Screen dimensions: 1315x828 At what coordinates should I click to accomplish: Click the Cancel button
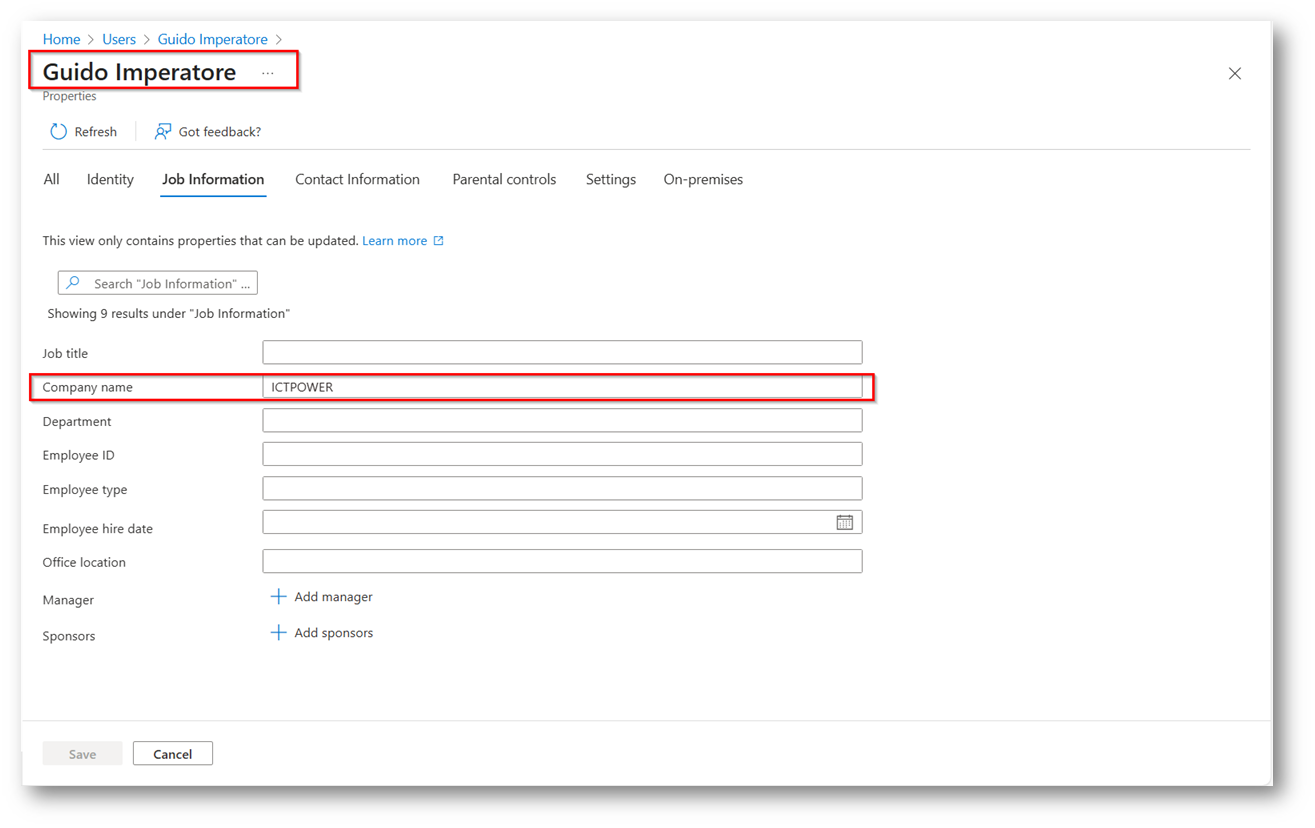click(x=172, y=754)
